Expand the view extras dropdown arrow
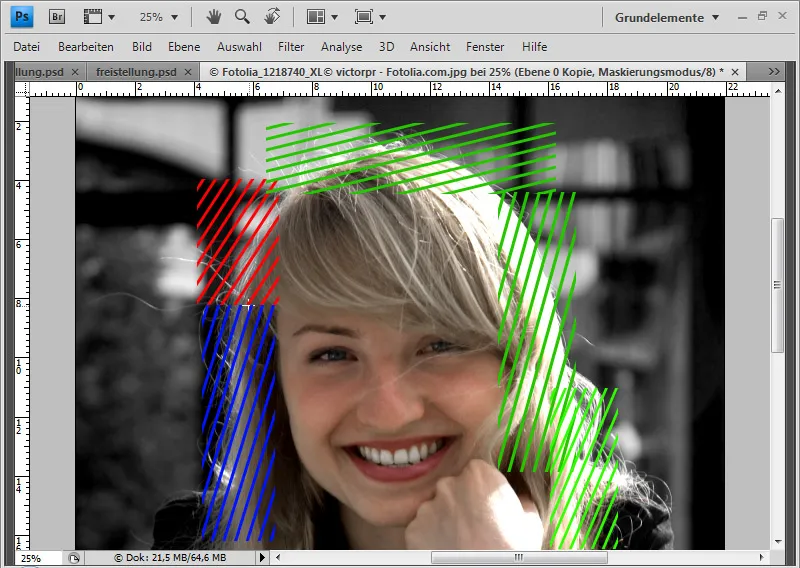800x568 pixels. click(x=111, y=17)
